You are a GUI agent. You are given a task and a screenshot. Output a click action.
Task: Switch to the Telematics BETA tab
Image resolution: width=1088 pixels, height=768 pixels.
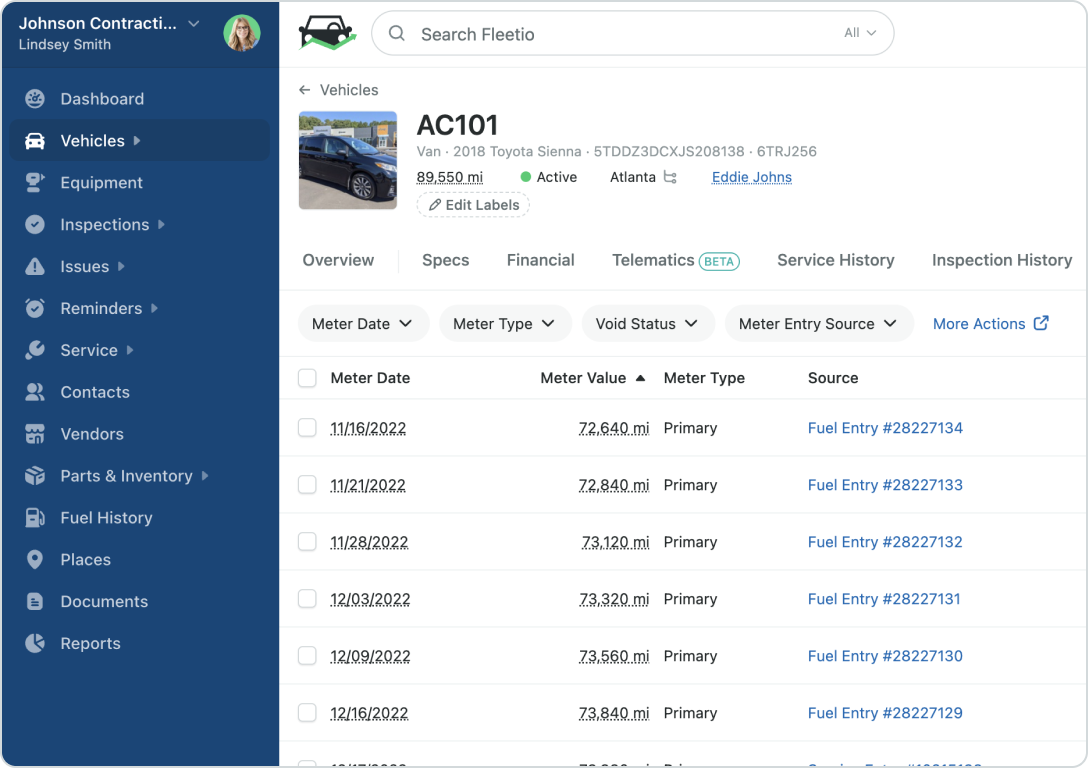[x=676, y=260]
